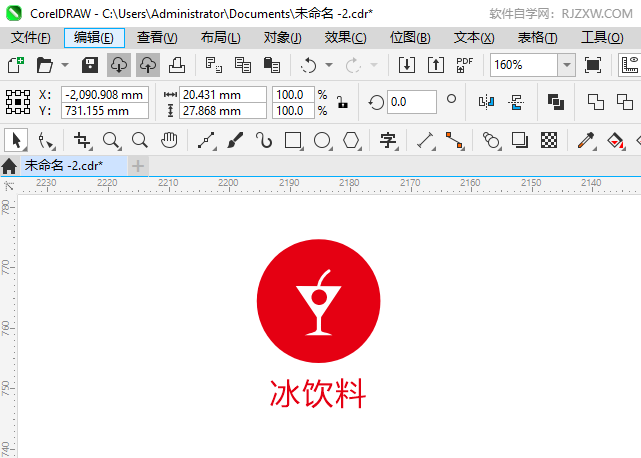Select the Crop tool
This screenshot has width=641, height=458.
(83, 140)
